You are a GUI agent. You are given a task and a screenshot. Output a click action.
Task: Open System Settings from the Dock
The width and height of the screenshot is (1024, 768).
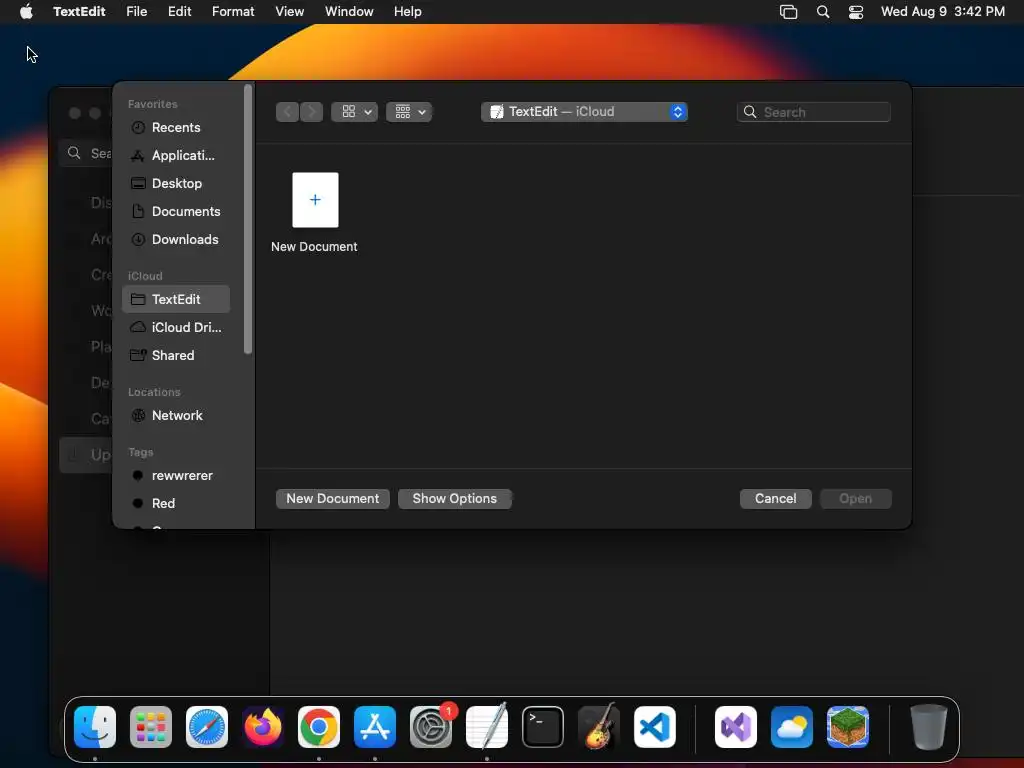431,727
